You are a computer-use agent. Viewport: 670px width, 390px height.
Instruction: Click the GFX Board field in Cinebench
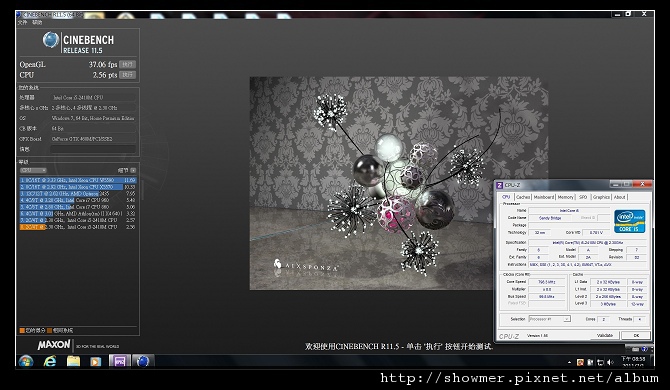(x=93, y=139)
